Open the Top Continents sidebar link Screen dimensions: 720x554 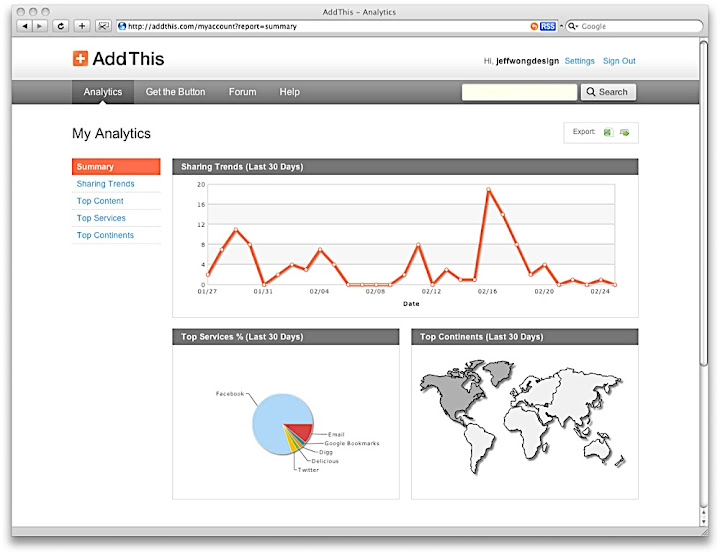click(105, 235)
